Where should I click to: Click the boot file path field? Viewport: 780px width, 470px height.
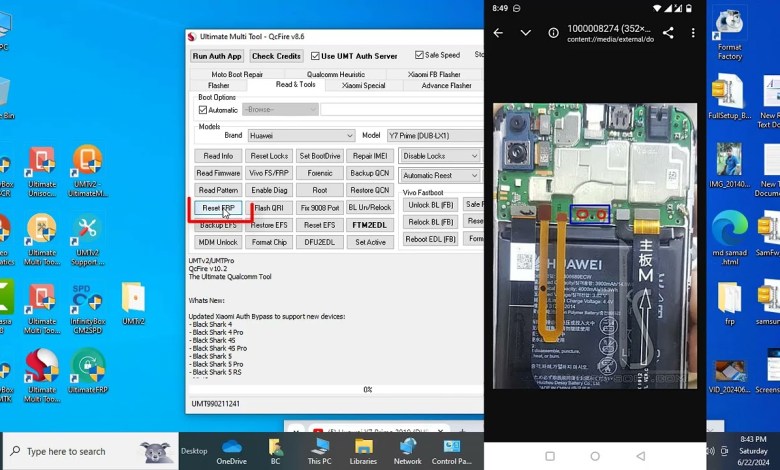[x=402, y=109]
